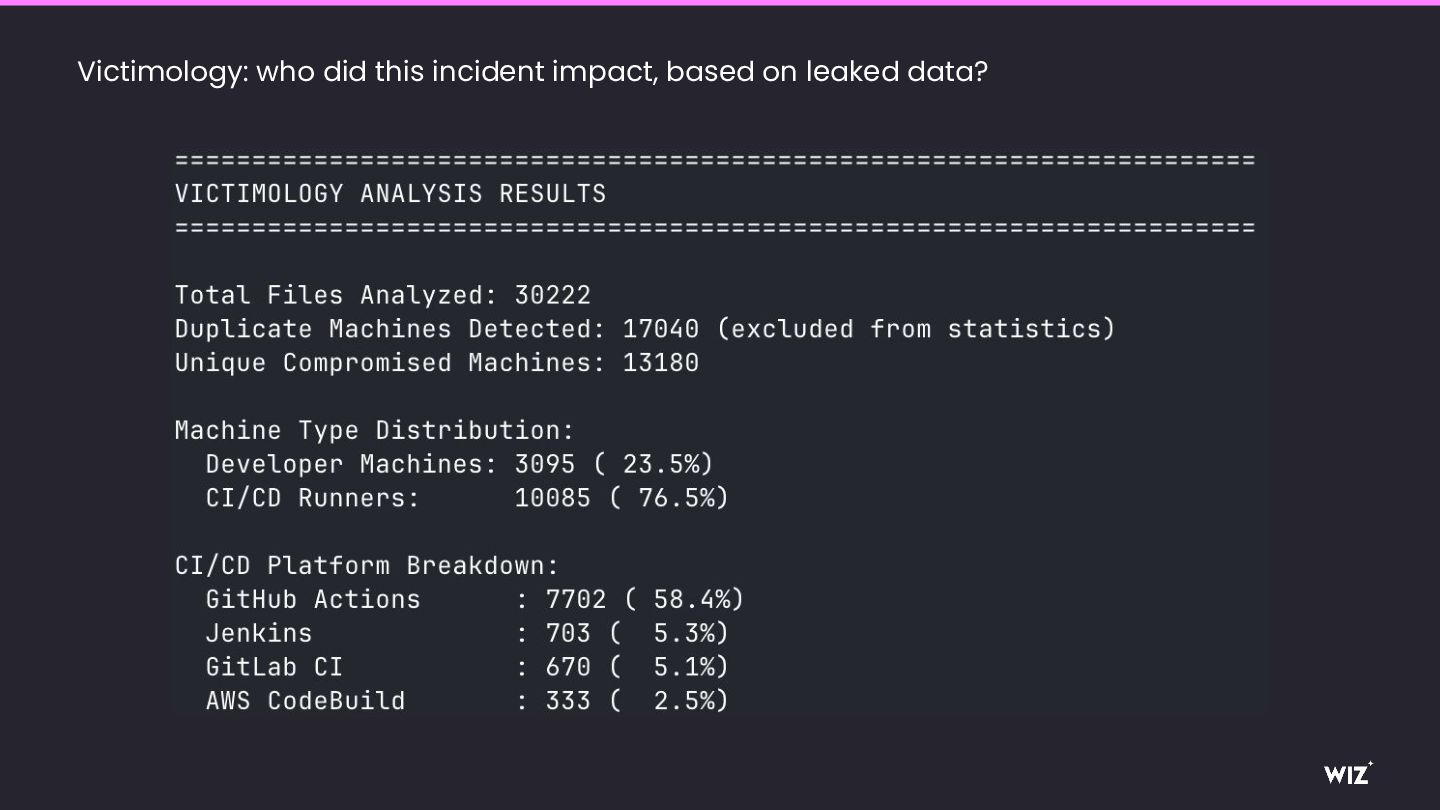
Task: Click the top equals-sign separator line
Action: click(x=714, y=160)
